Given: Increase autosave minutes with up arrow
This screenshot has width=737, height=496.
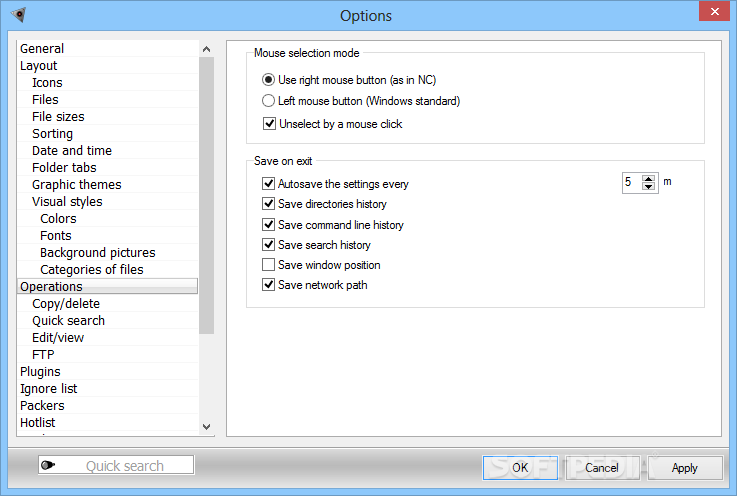Looking at the screenshot, I should [649, 179].
